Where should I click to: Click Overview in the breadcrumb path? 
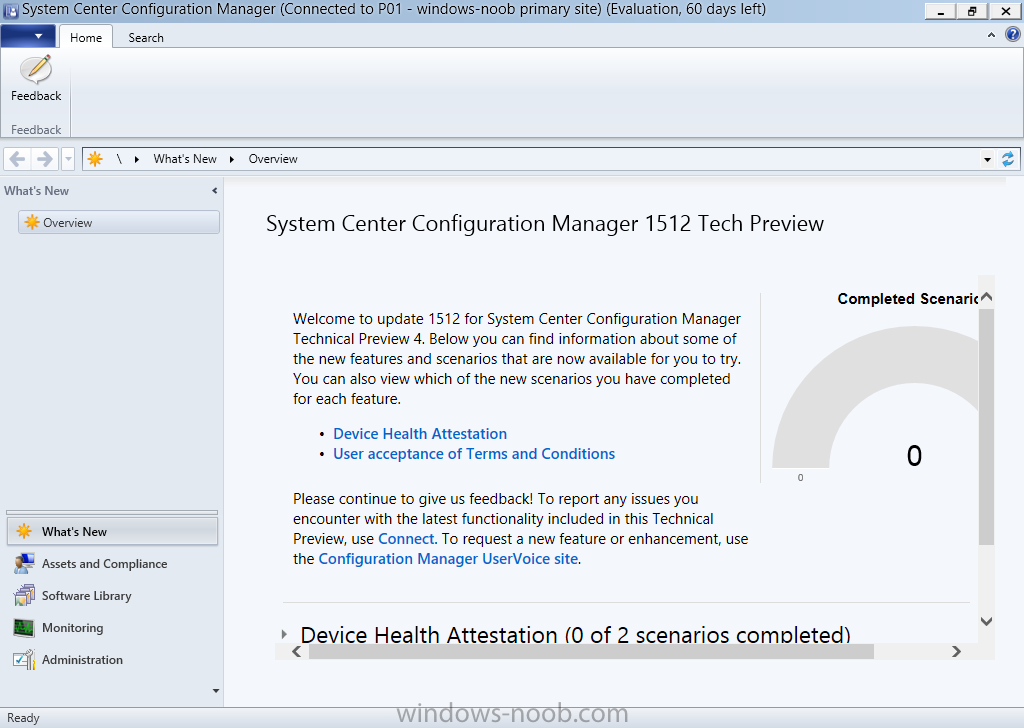[273, 159]
